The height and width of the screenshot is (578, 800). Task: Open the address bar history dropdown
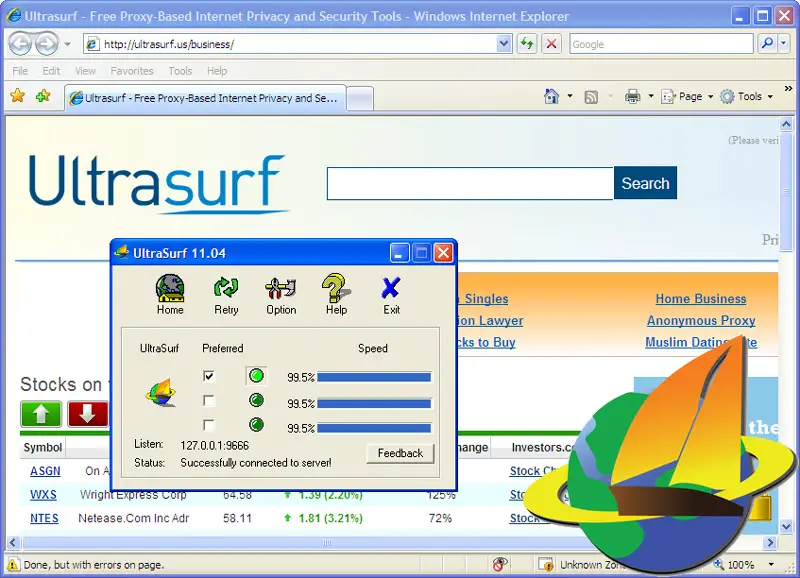point(504,44)
